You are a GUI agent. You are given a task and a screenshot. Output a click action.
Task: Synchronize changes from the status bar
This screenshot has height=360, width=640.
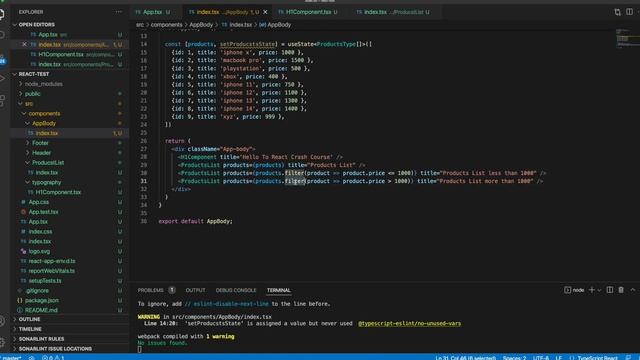(31, 358)
